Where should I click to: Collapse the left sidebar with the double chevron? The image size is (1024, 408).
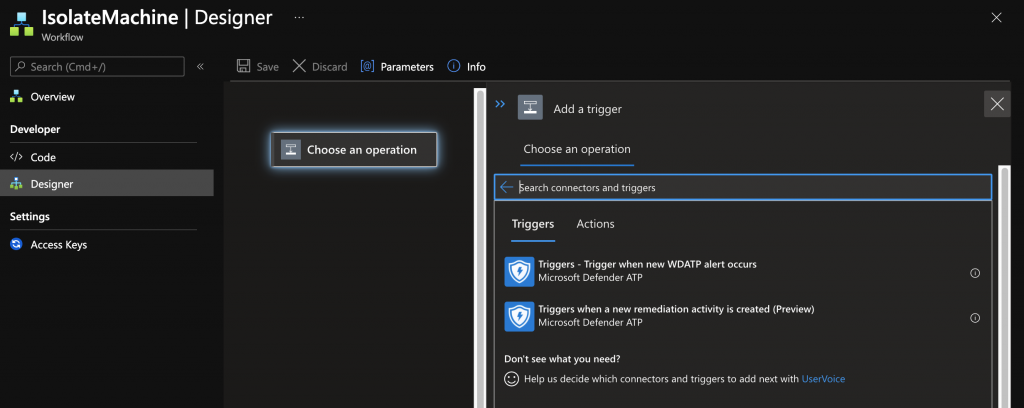point(200,66)
